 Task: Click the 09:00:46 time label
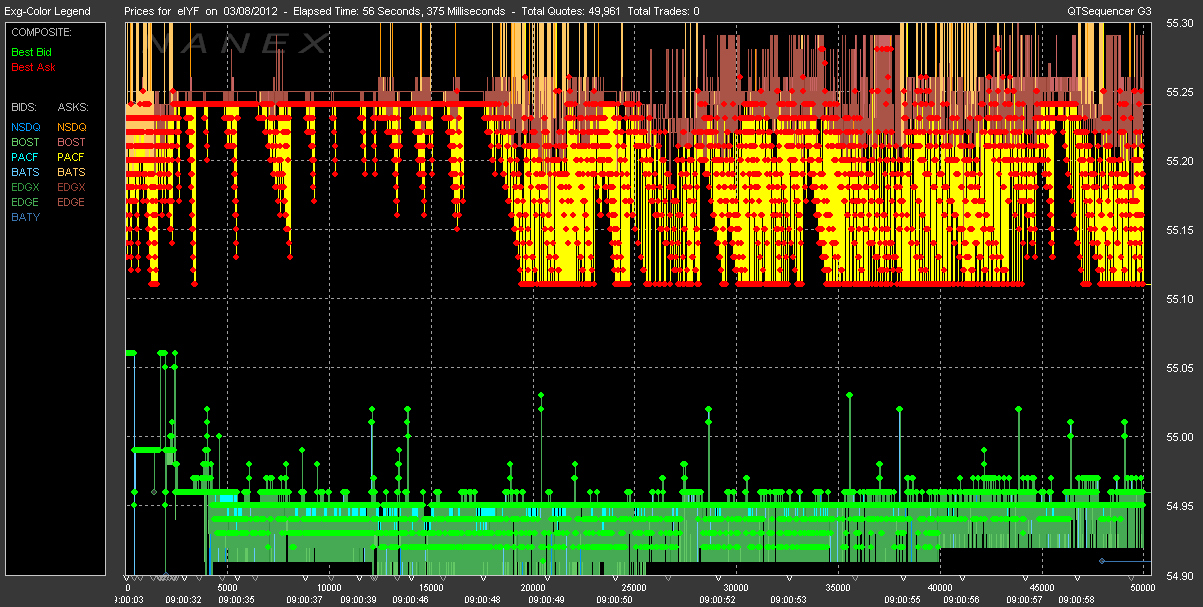(413, 599)
